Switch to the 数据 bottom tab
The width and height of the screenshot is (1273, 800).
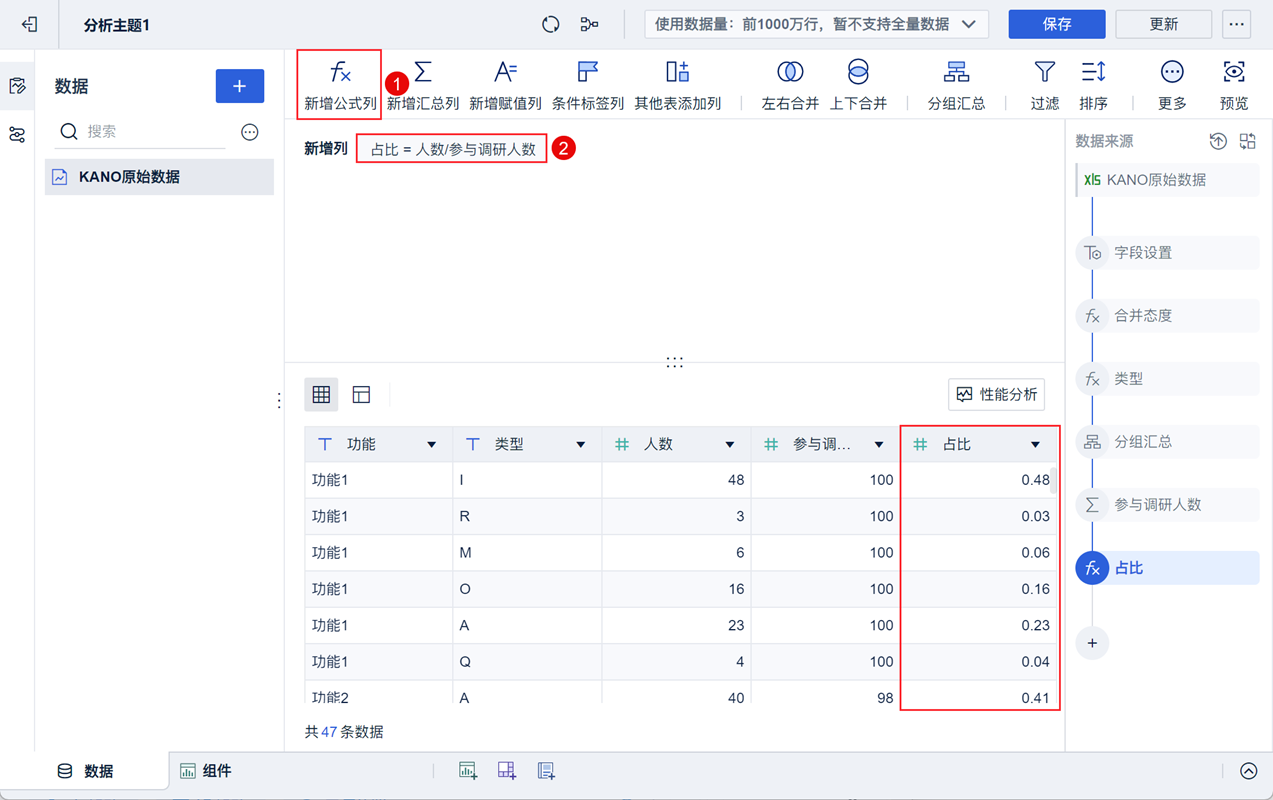point(86,771)
